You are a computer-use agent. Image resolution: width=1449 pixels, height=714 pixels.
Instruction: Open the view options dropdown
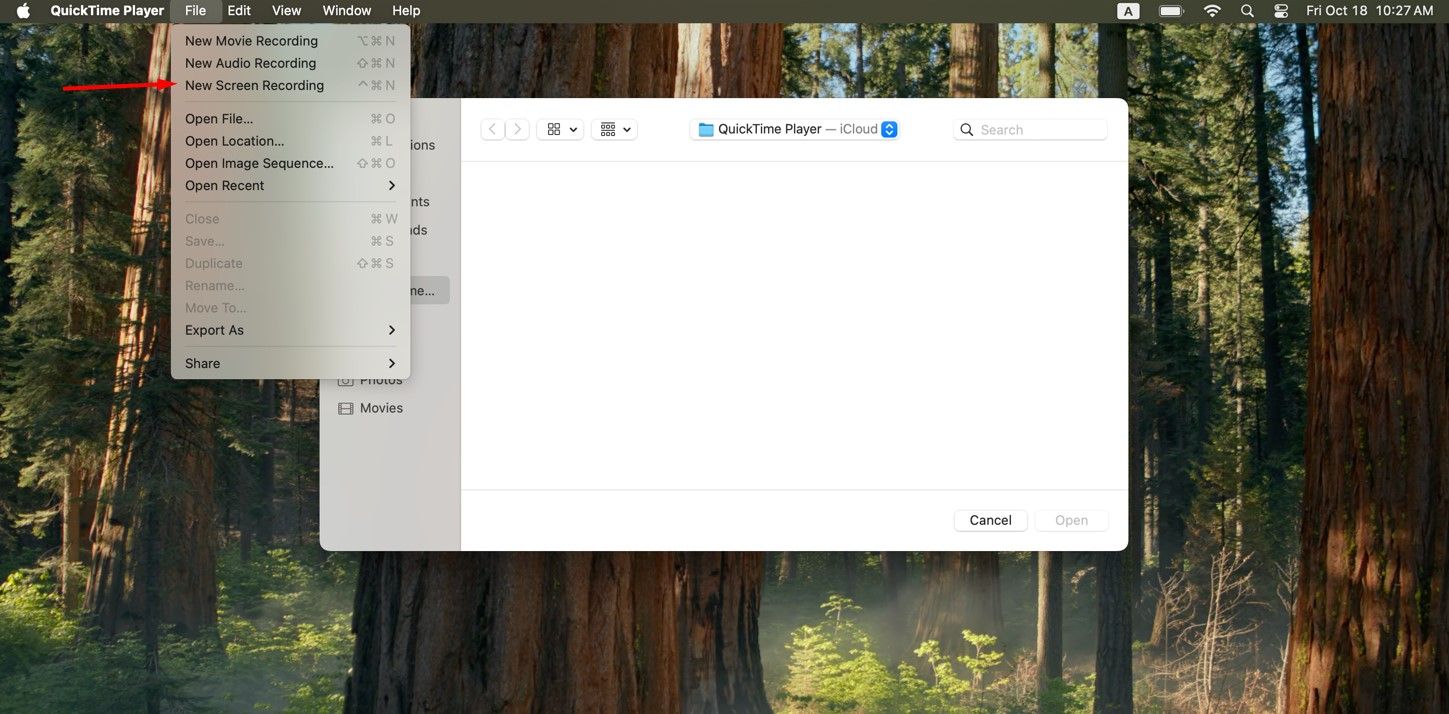click(559, 128)
